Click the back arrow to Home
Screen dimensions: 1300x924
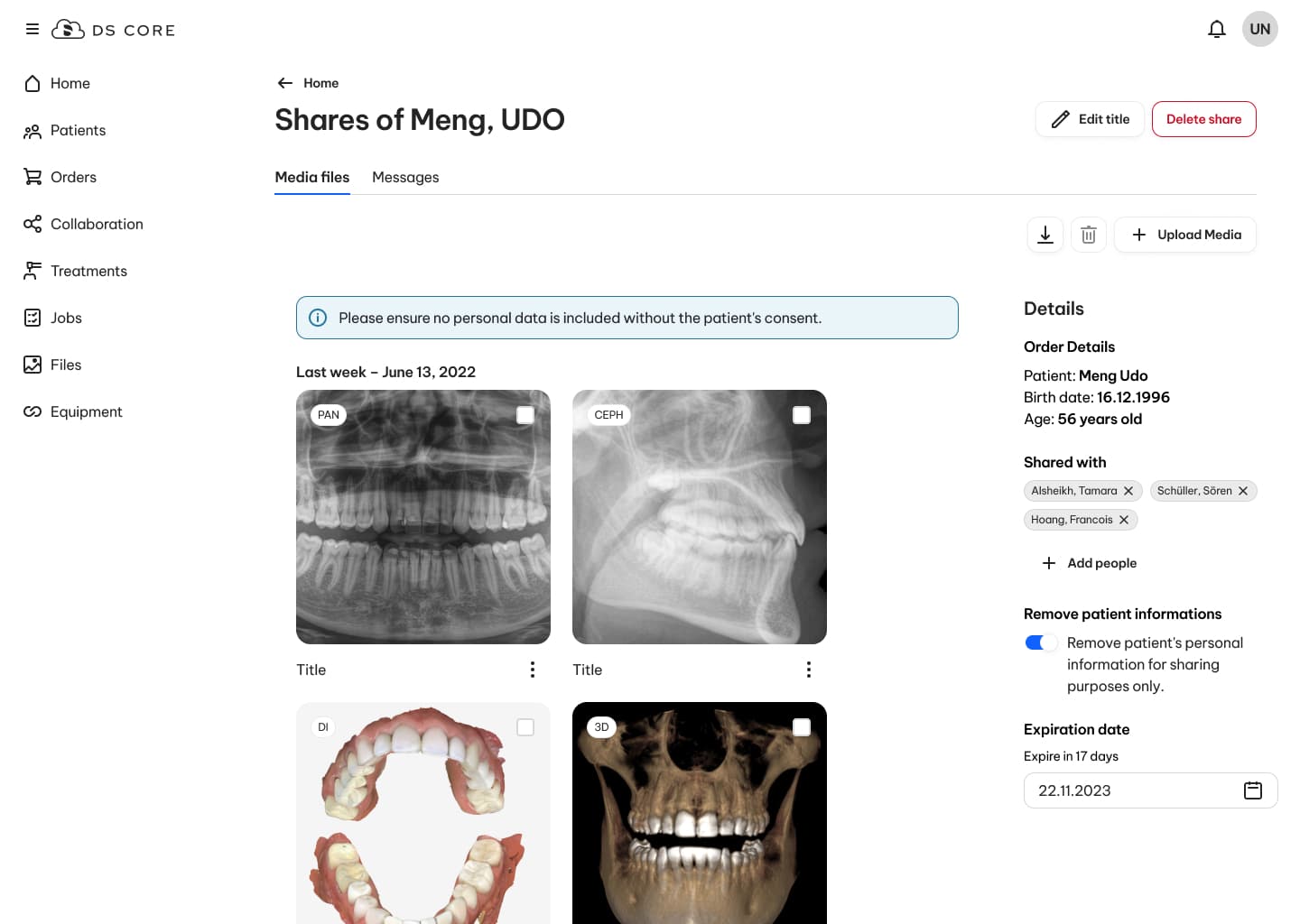pos(285,83)
